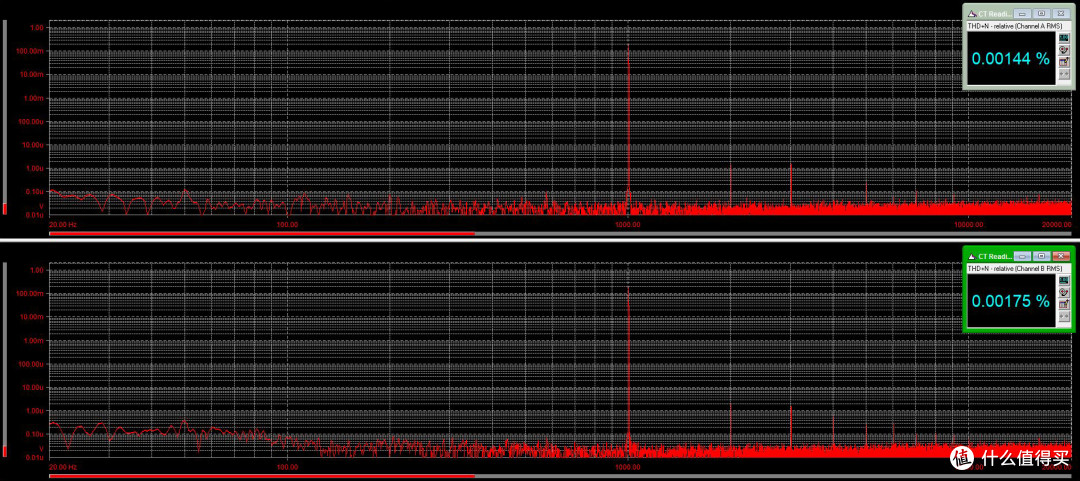Maximize the Channel A CT Reading window
This screenshot has height=481, width=1080.
[1041, 14]
